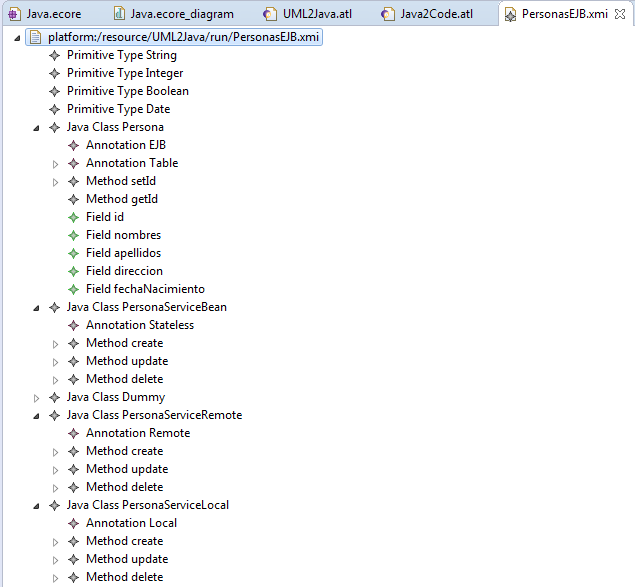This screenshot has height=587, width=635.
Task: Expand Method update under PersonaServiceLocal
Action: coord(55,560)
